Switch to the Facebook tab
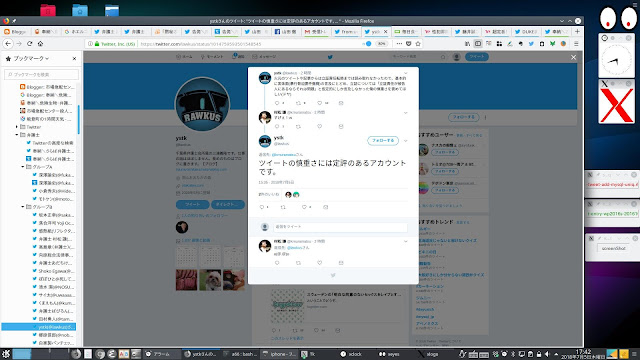 click(285, 31)
